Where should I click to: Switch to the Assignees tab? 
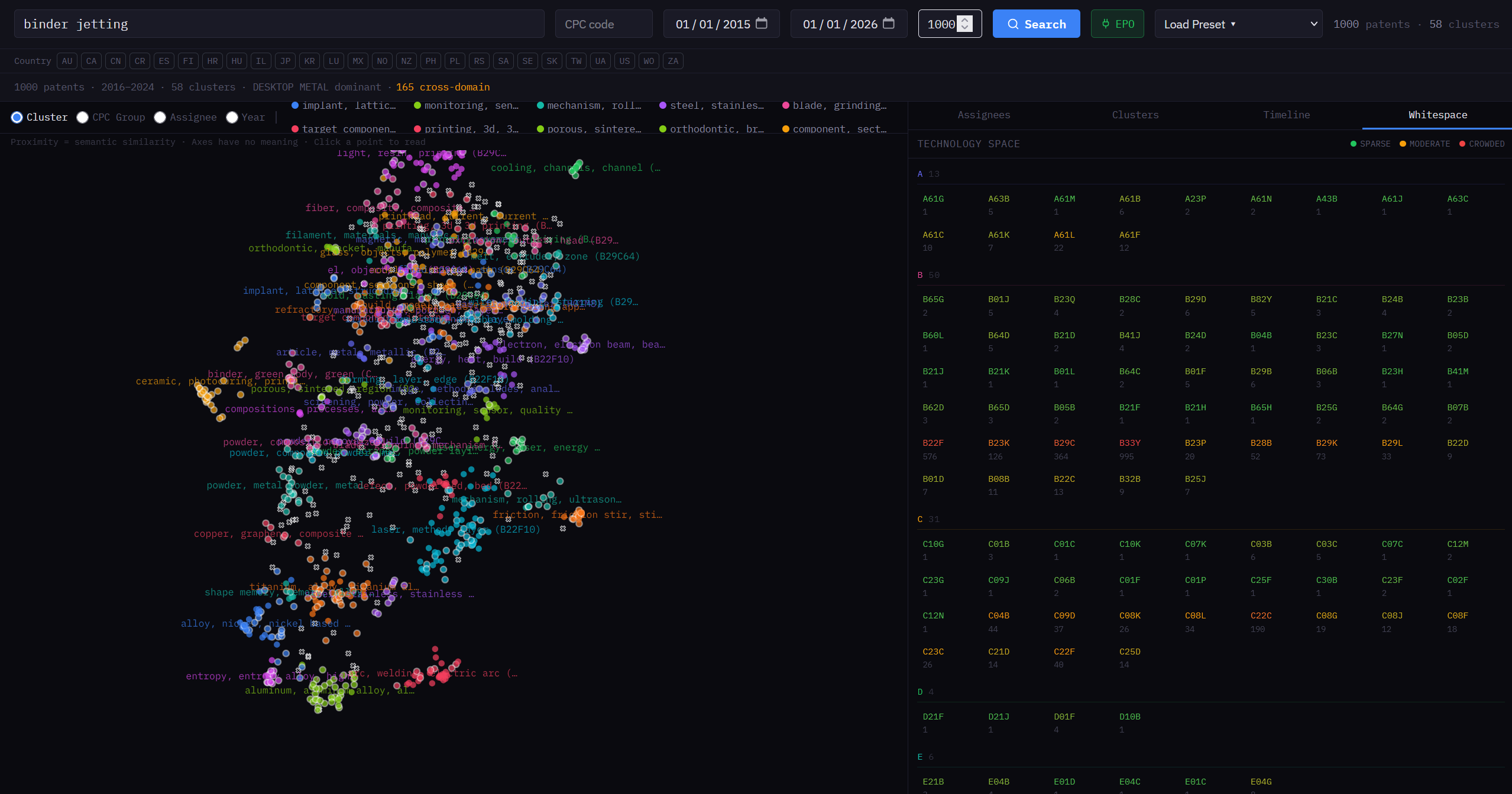(x=984, y=115)
